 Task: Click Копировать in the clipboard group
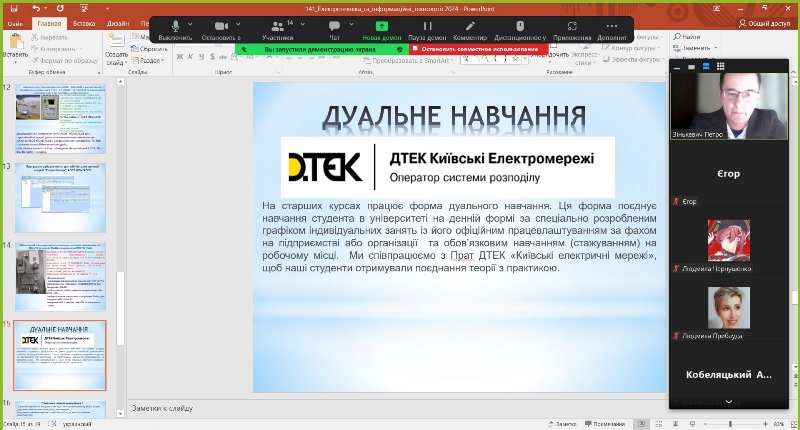click(53, 49)
